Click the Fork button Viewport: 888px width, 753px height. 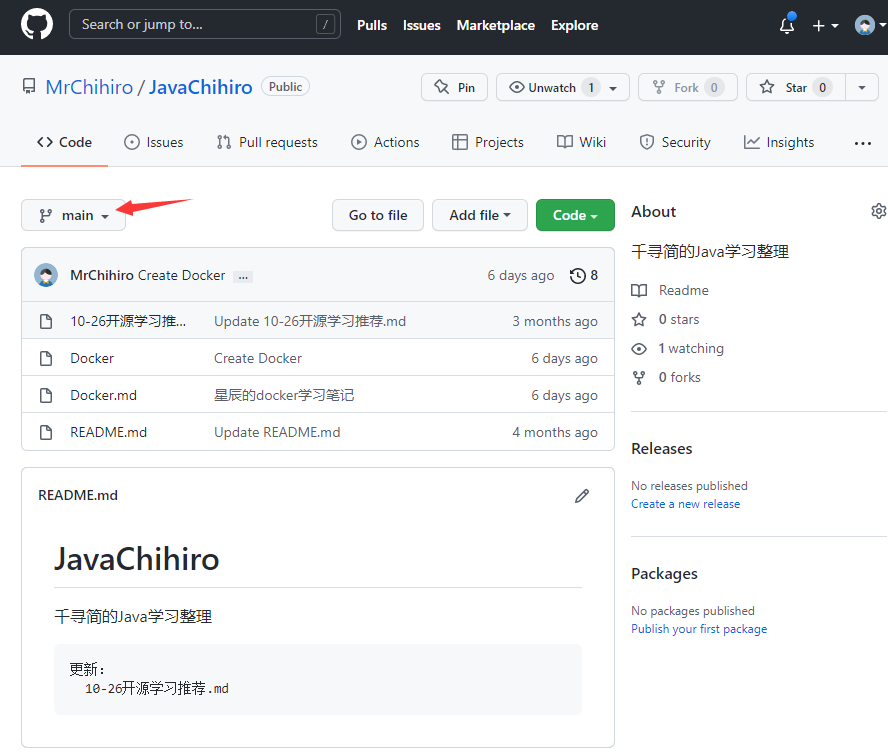click(x=688, y=87)
